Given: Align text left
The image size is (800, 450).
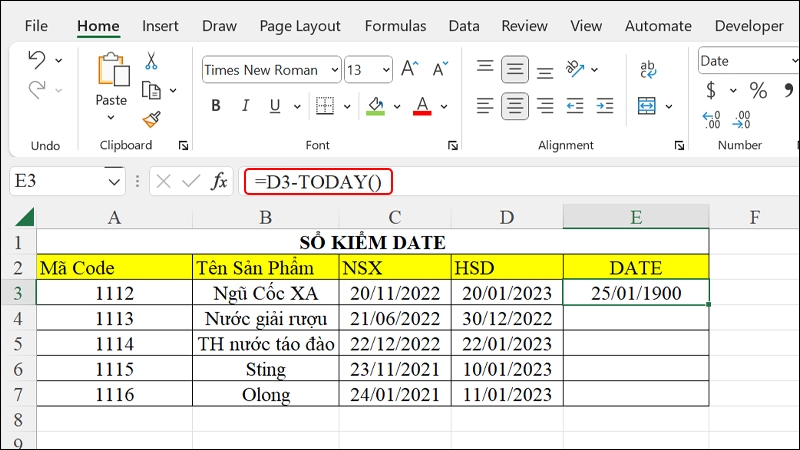Looking at the screenshot, I should click(485, 106).
